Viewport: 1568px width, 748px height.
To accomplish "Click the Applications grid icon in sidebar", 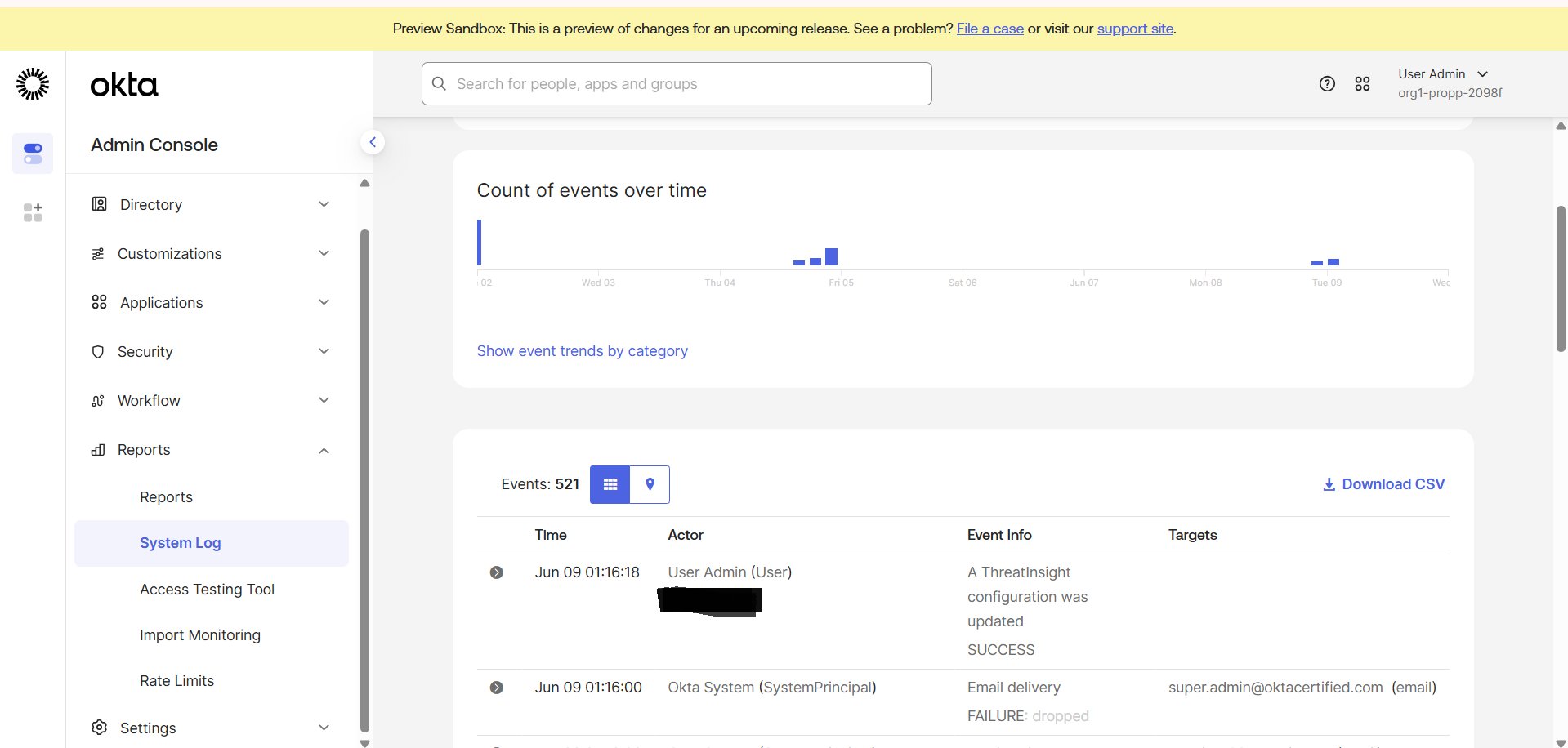I will click(x=99, y=302).
